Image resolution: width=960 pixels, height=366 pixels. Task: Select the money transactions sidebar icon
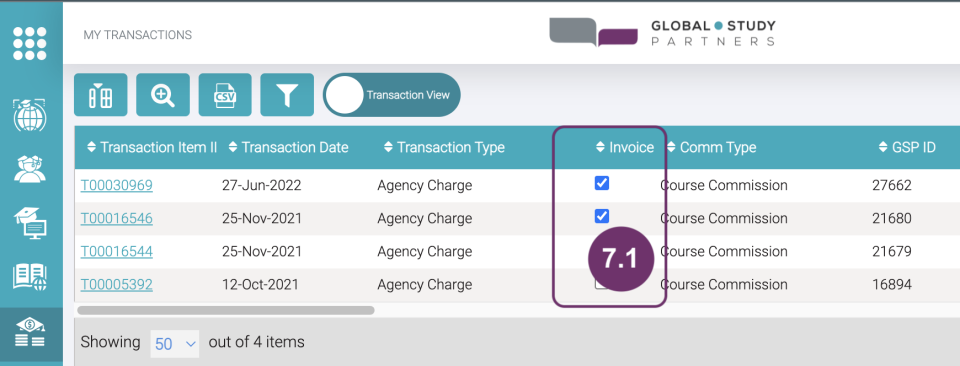point(29,334)
